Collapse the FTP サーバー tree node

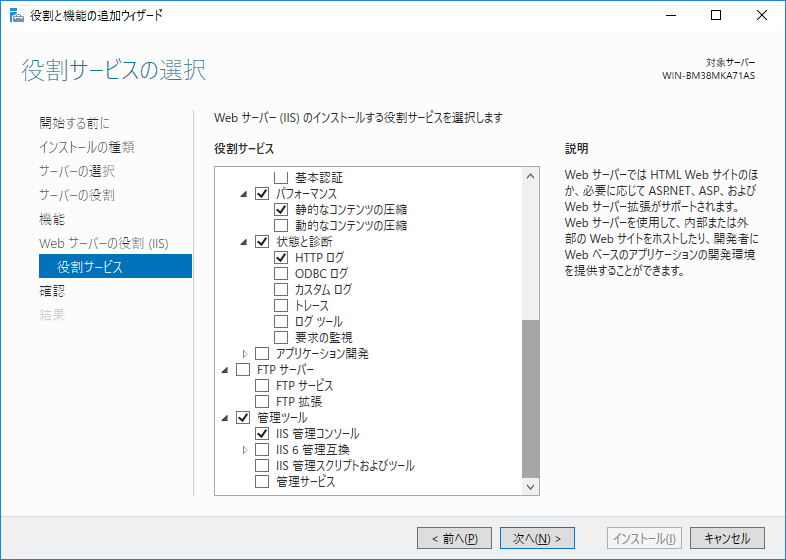point(226,370)
